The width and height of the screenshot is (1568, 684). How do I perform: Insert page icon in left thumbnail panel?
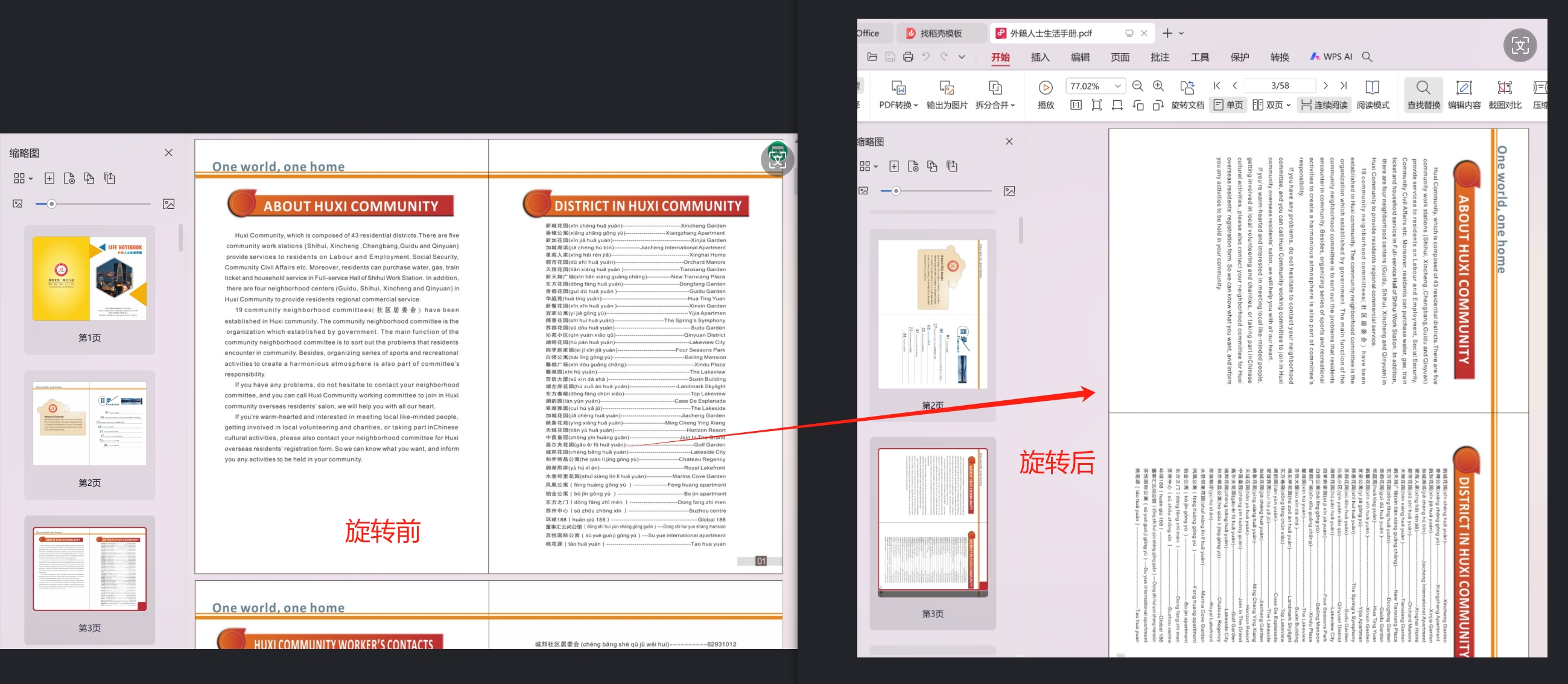pyautogui.click(x=49, y=179)
